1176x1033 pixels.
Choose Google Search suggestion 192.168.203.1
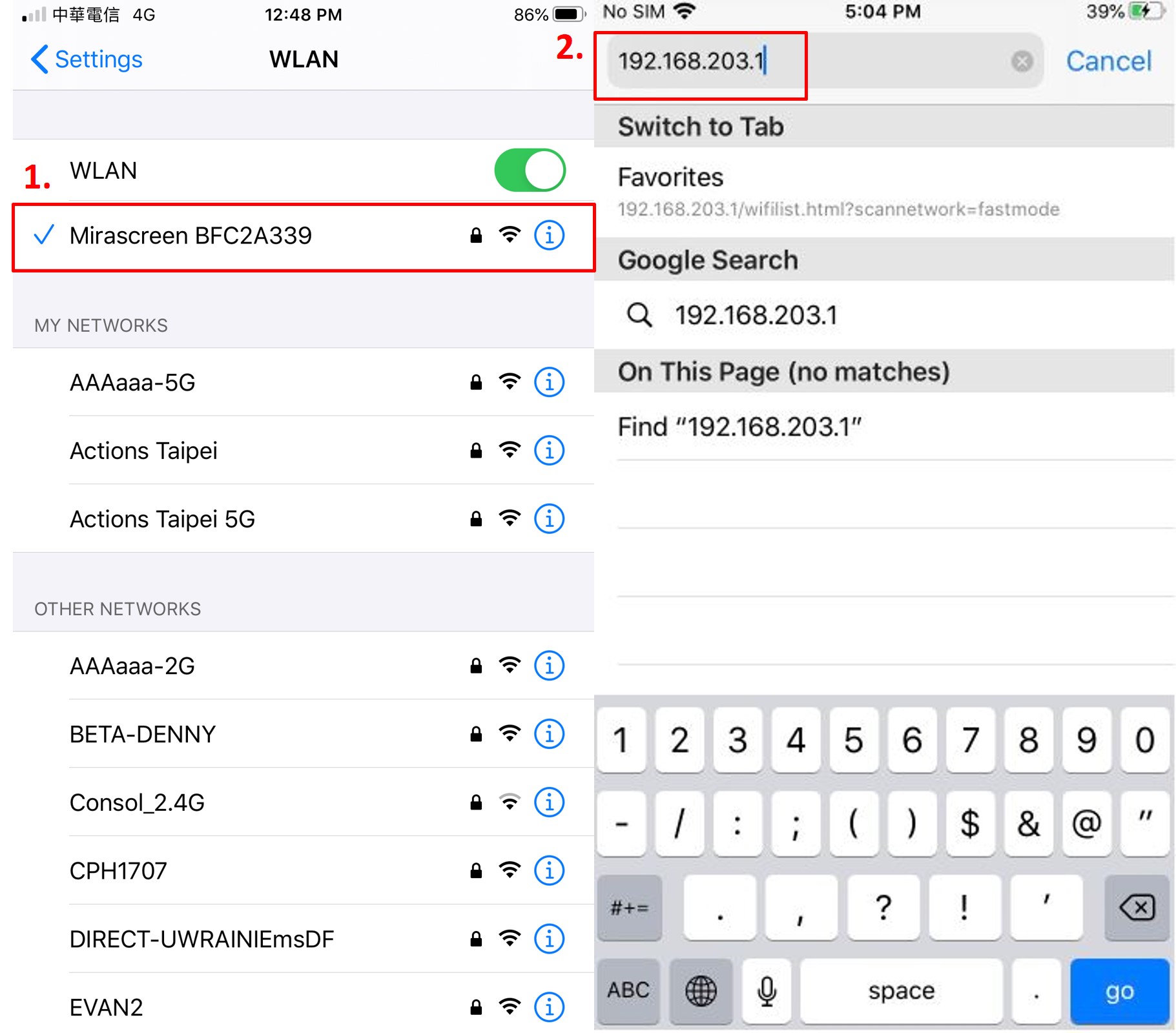click(x=756, y=316)
